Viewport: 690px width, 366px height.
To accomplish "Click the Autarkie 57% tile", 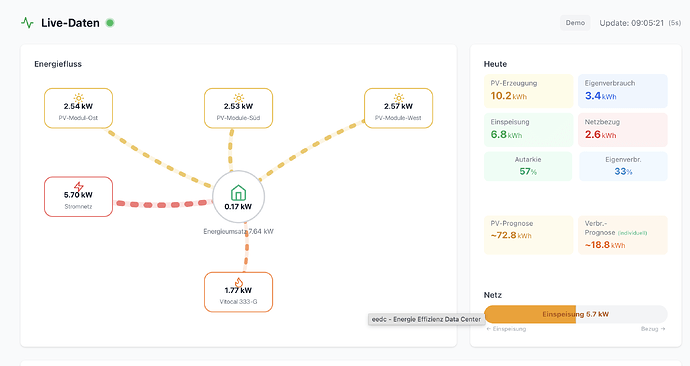I will (528, 166).
